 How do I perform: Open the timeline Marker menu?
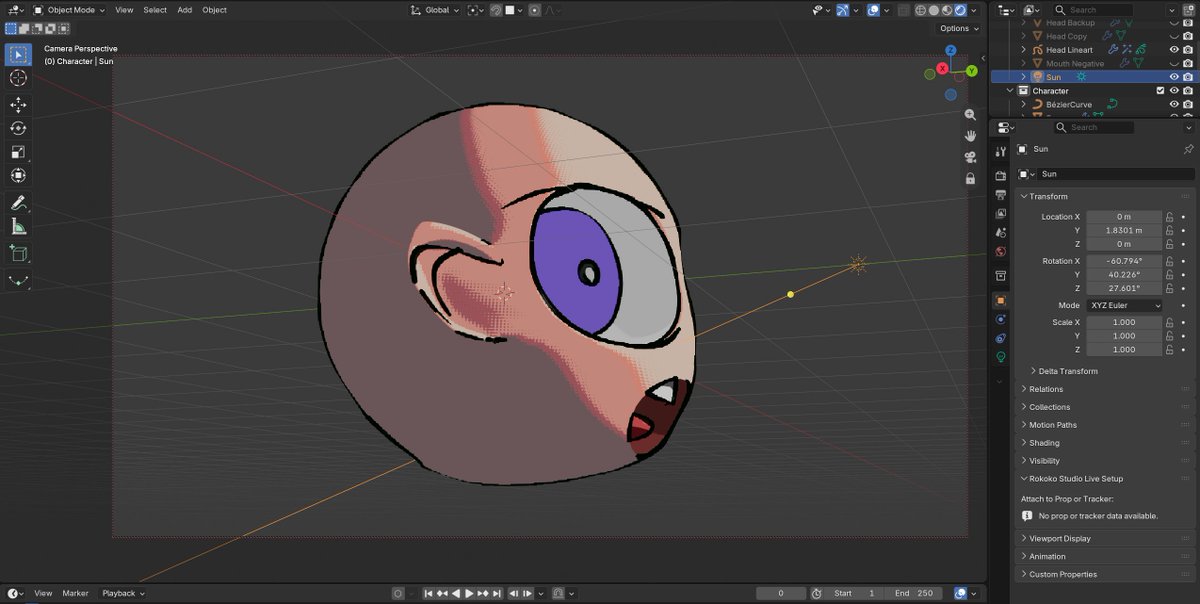76,593
